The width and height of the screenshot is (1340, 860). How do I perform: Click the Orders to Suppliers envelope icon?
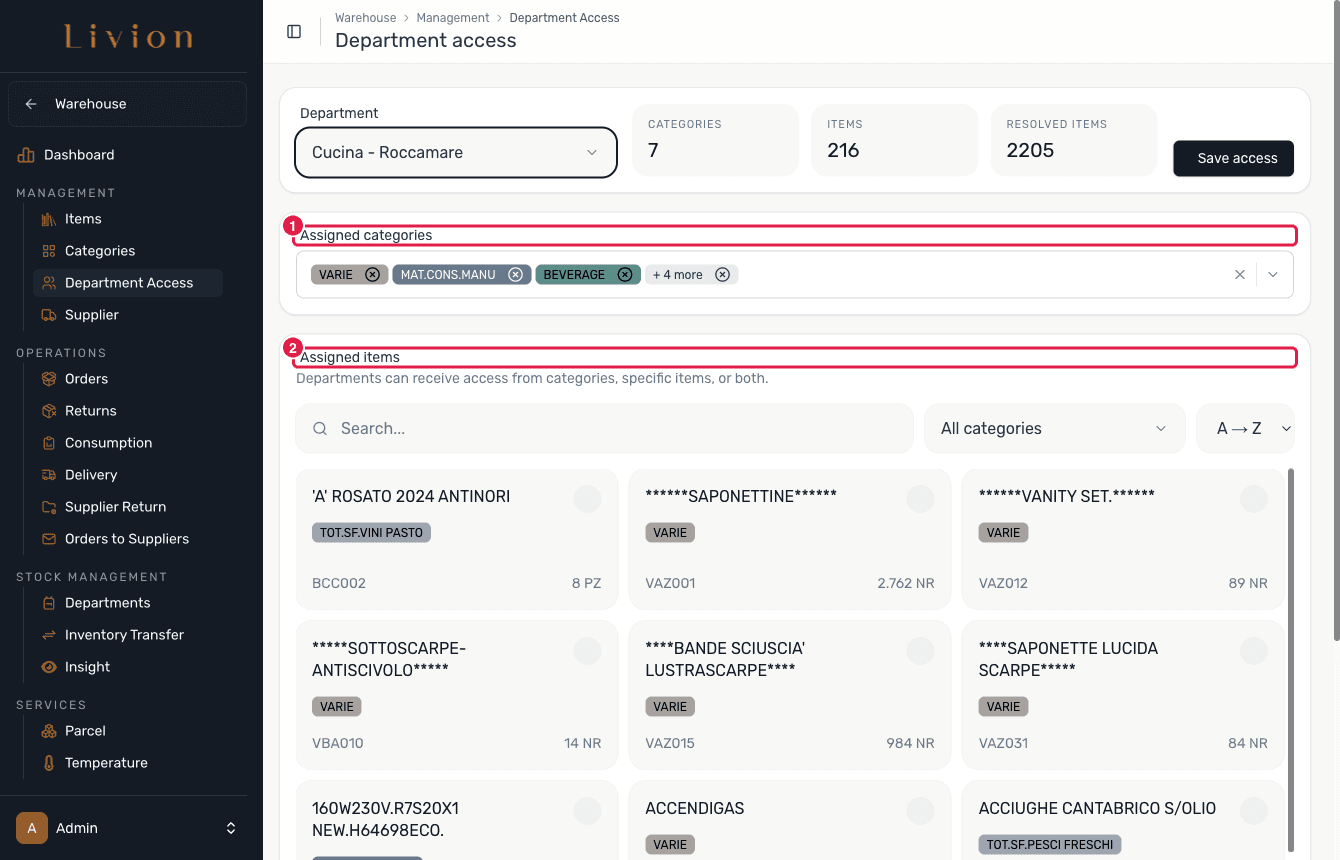click(49, 539)
